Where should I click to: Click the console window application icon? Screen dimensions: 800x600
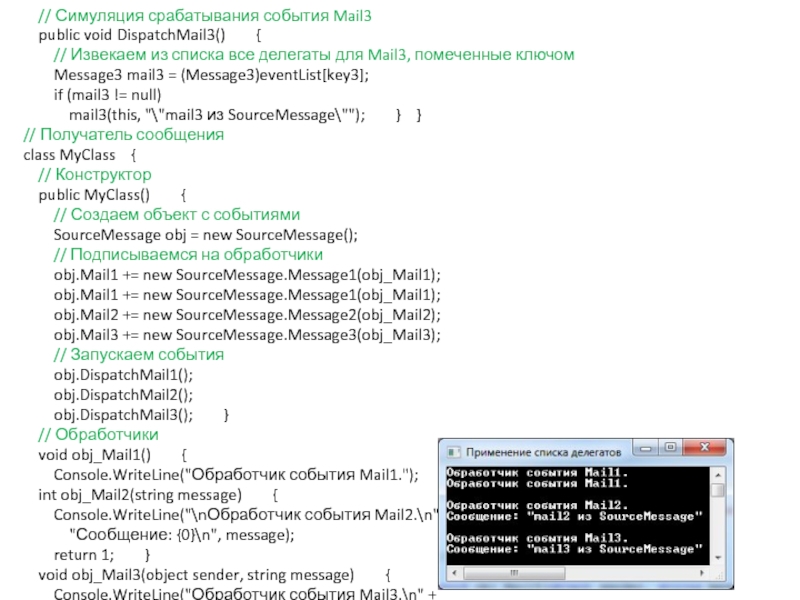[x=452, y=451]
